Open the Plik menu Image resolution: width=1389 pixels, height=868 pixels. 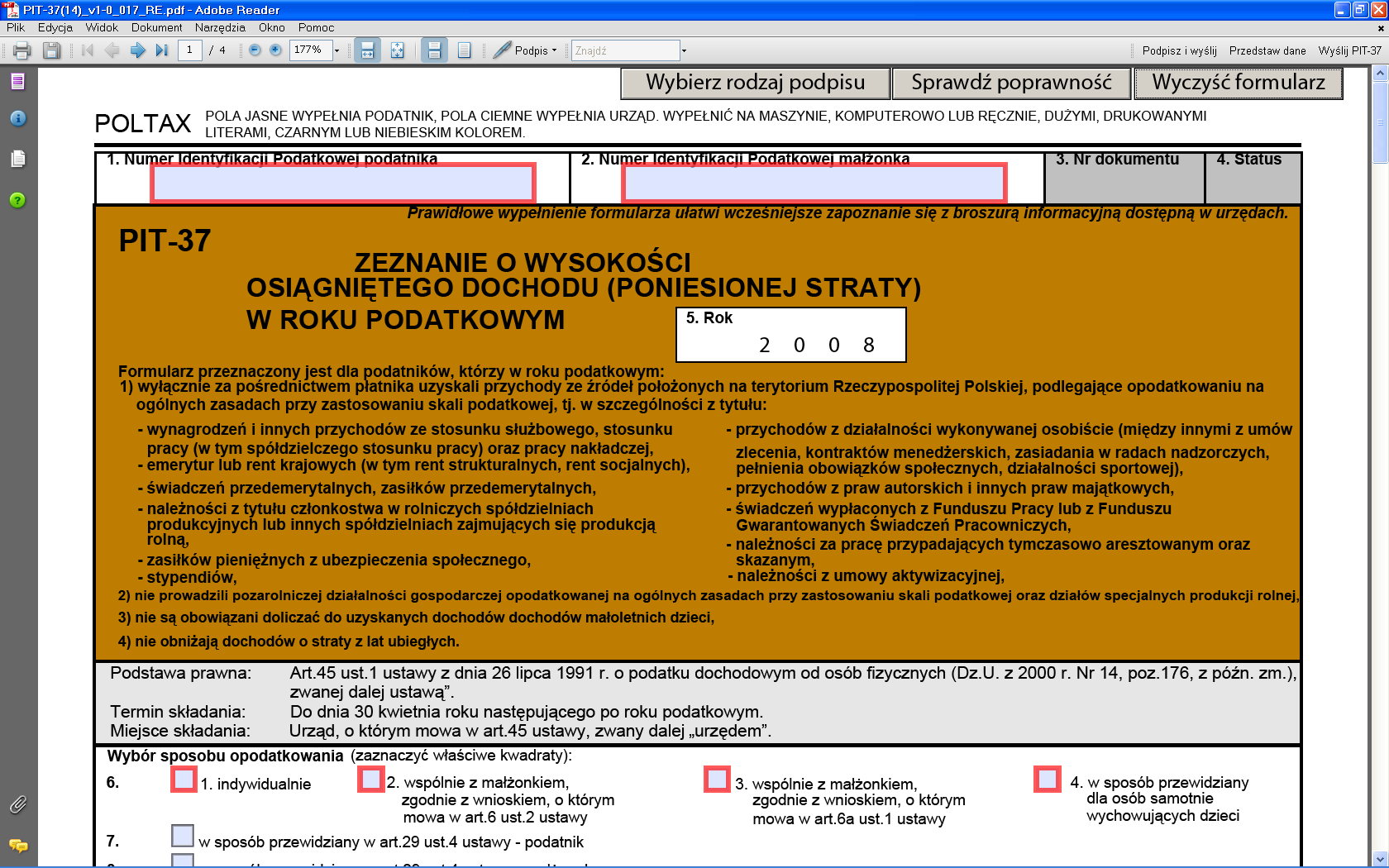[x=16, y=27]
